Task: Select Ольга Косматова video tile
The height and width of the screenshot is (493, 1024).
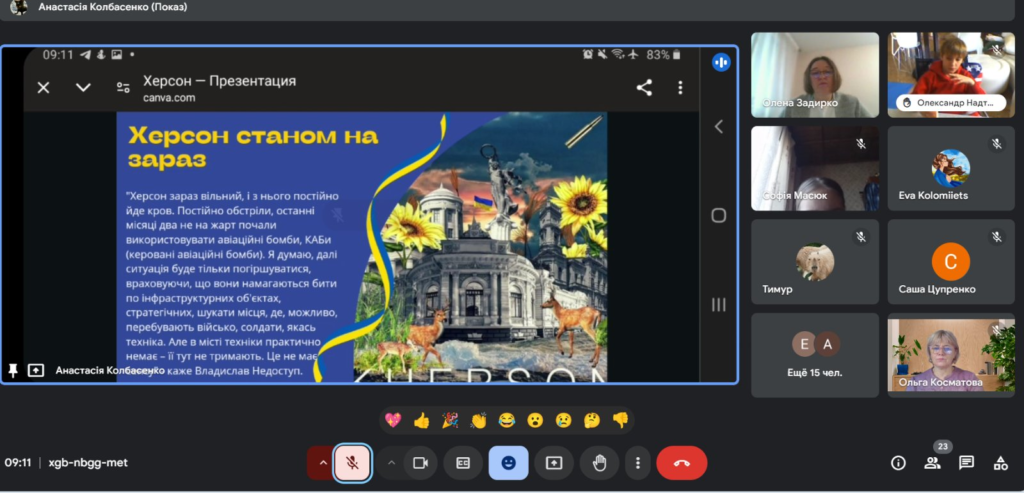Action: pyautogui.click(x=951, y=355)
